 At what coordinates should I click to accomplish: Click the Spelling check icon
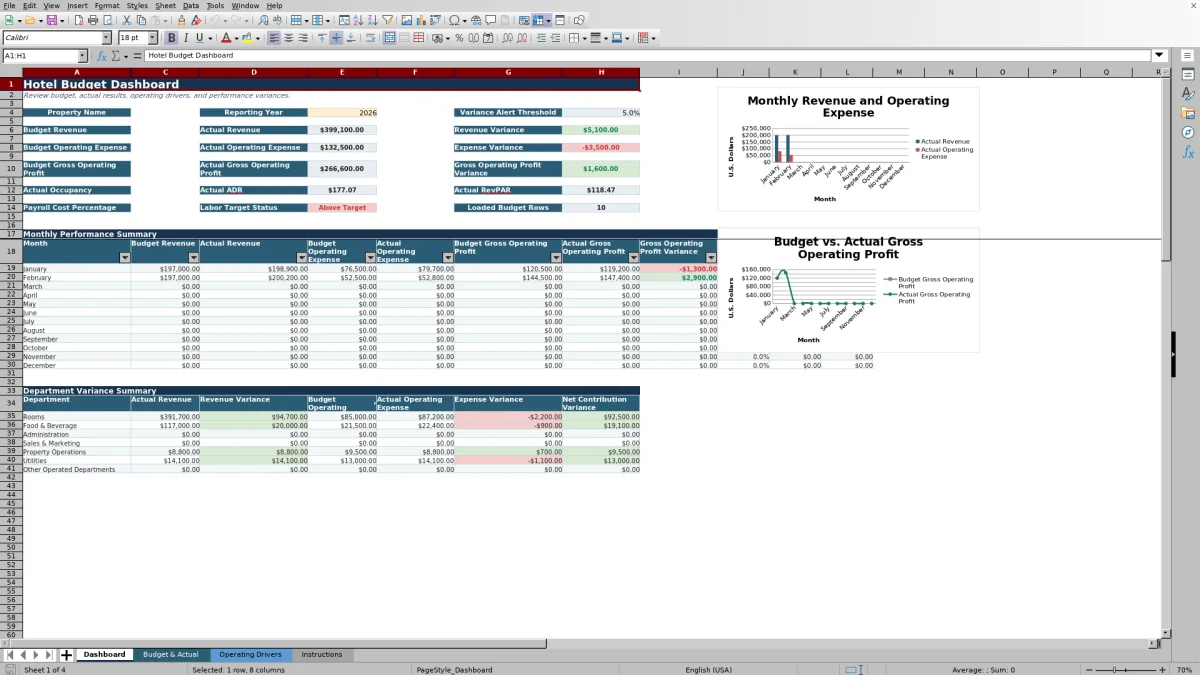(277, 20)
